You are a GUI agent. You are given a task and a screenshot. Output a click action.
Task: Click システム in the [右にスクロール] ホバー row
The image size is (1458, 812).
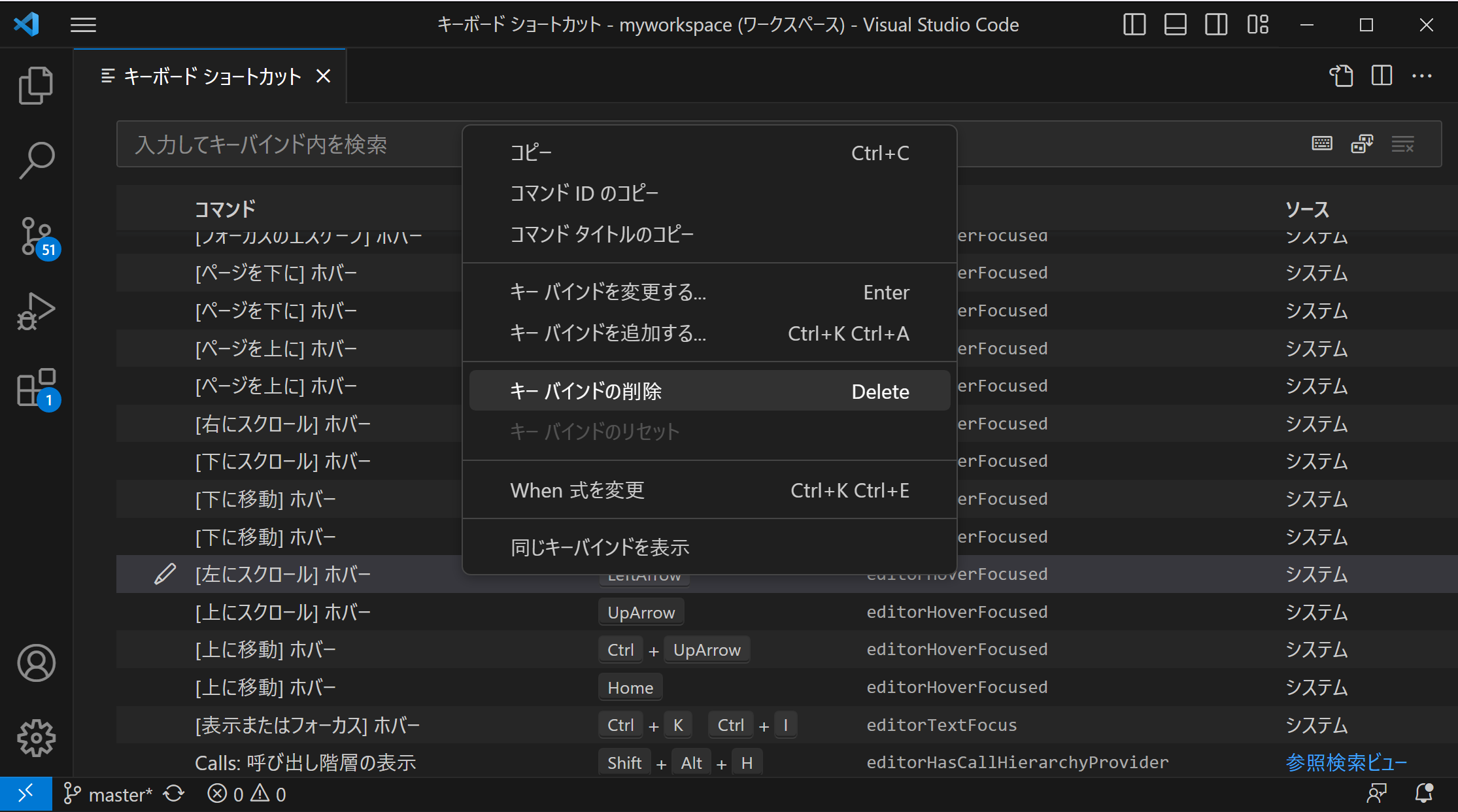point(1317,424)
